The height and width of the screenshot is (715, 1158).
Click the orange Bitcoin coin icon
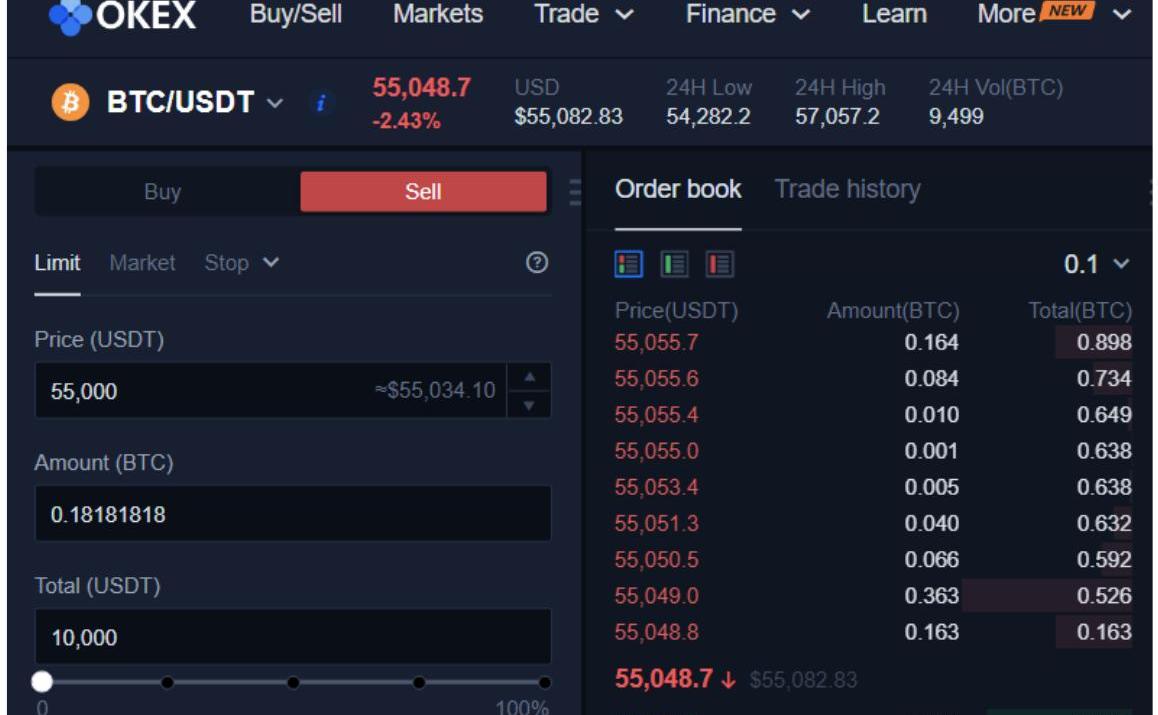pyautogui.click(x=70, y=102)
